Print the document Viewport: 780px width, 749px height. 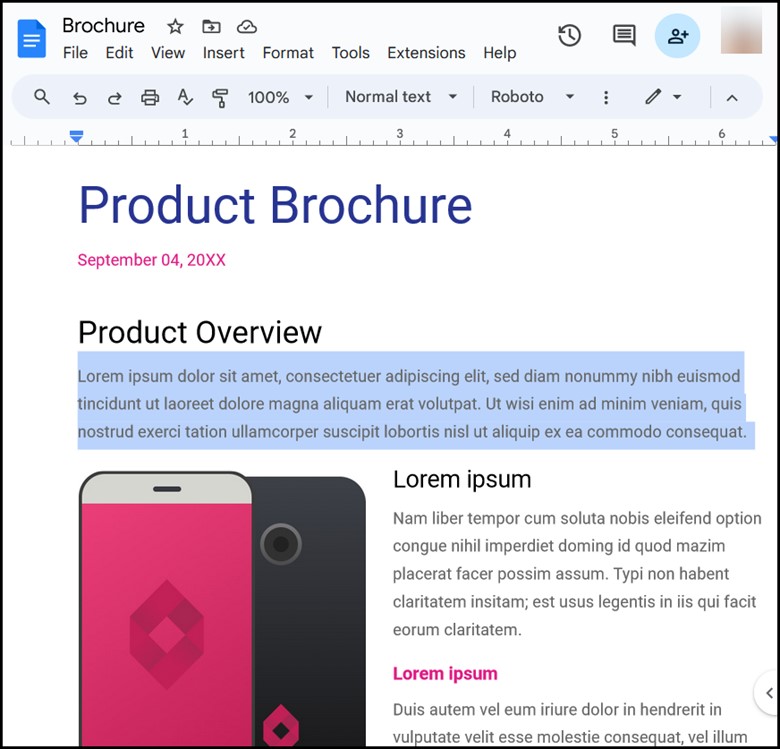150,97
